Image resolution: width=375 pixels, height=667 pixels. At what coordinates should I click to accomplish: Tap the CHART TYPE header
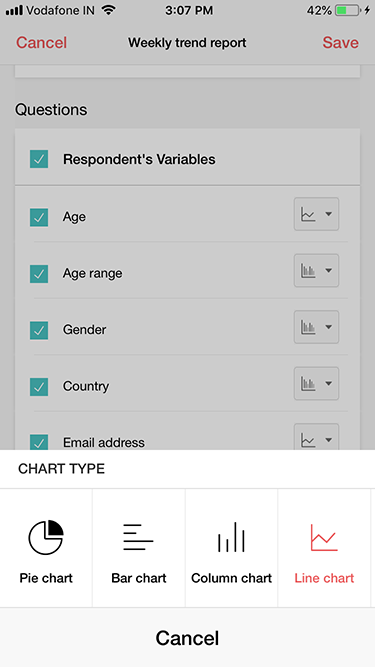pos(61,469)
